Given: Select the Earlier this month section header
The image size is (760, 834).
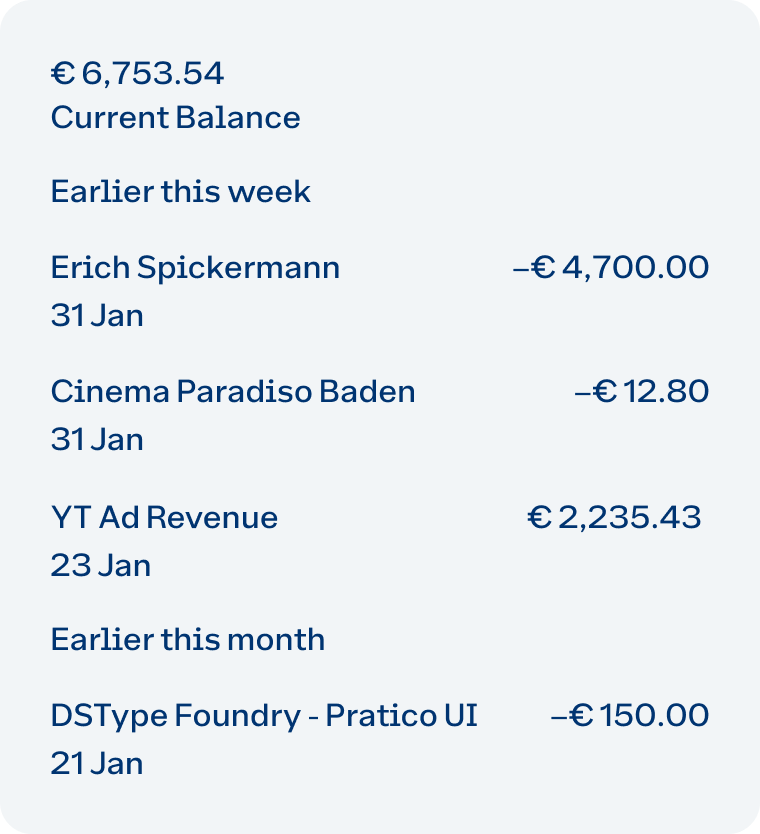Looking at the screenshot, I should click(x=188, y=639).
